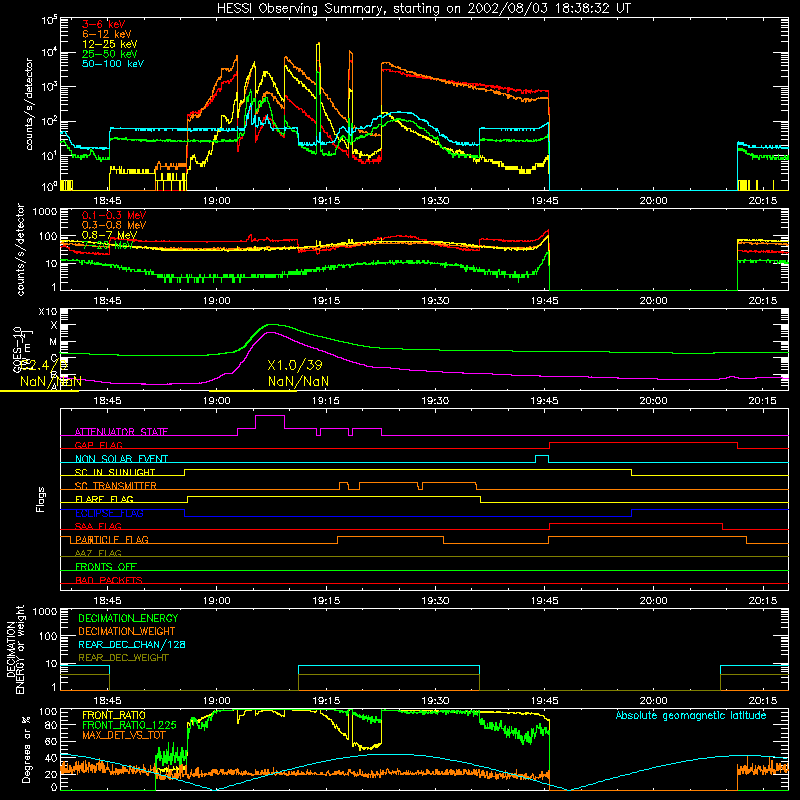Select the ATTENUATOR_STATE flag label
Image resolution: width=800 pixels, height=800 pixels.
(x=121, y=432)
